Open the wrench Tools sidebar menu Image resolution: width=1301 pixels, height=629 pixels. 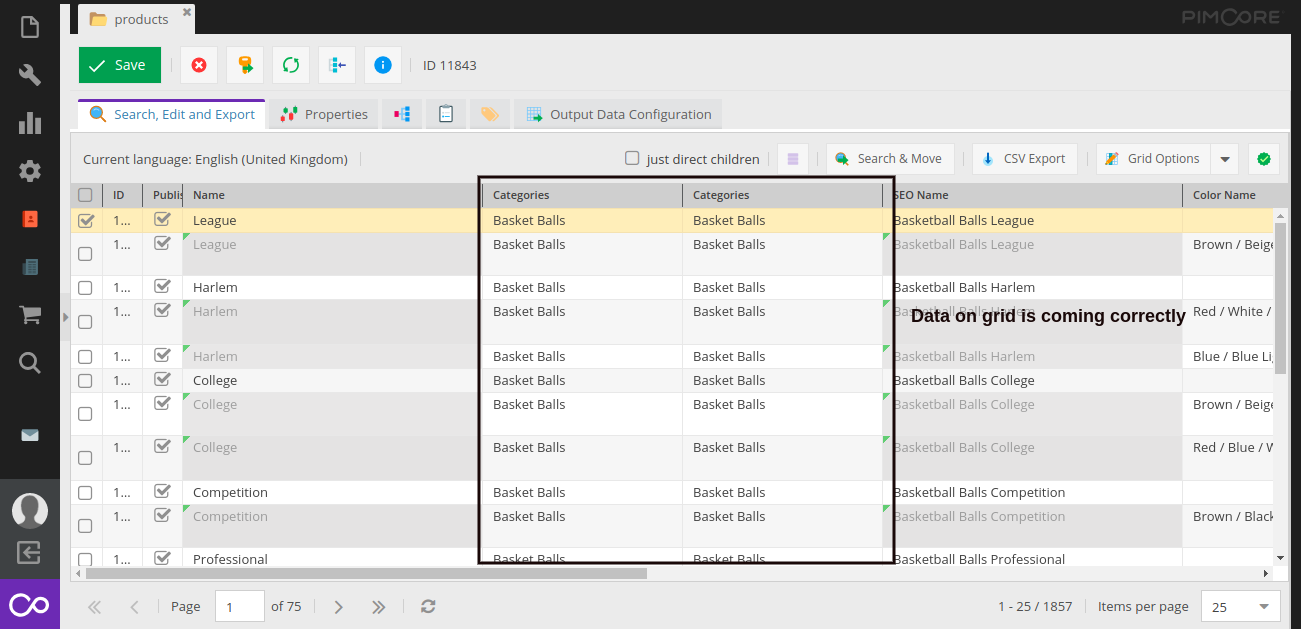pos(30,75)
